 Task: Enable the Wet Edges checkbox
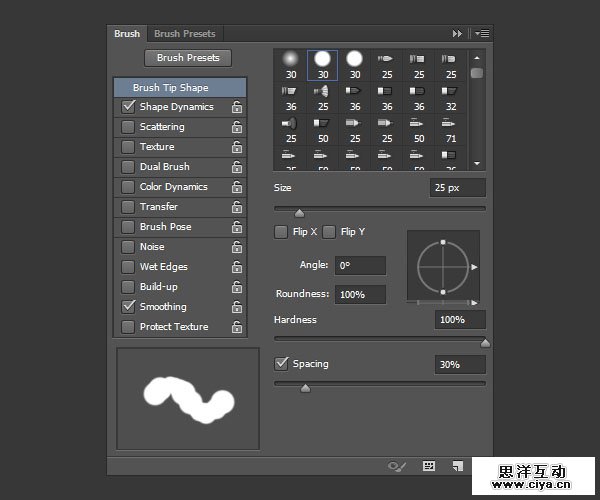[x=128, y=267]
